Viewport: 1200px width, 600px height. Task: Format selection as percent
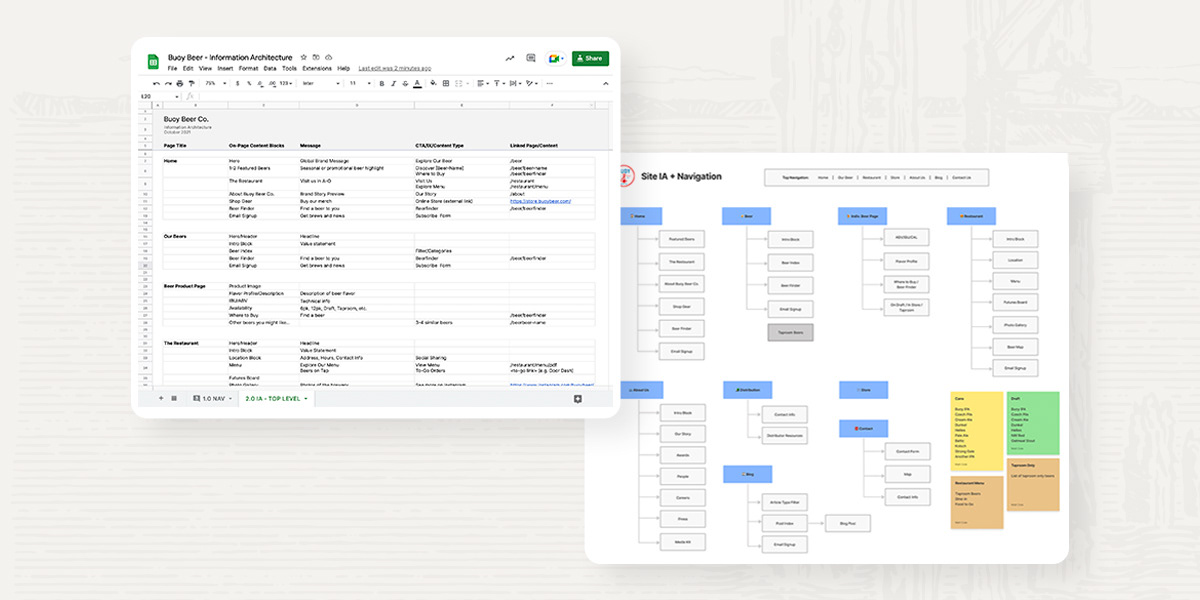249,83
